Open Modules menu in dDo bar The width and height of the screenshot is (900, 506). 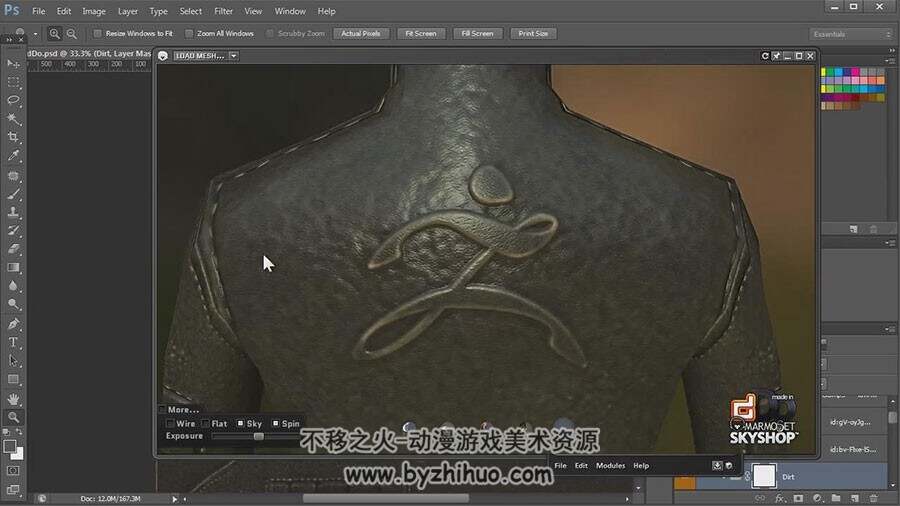(x=610, y=466)
